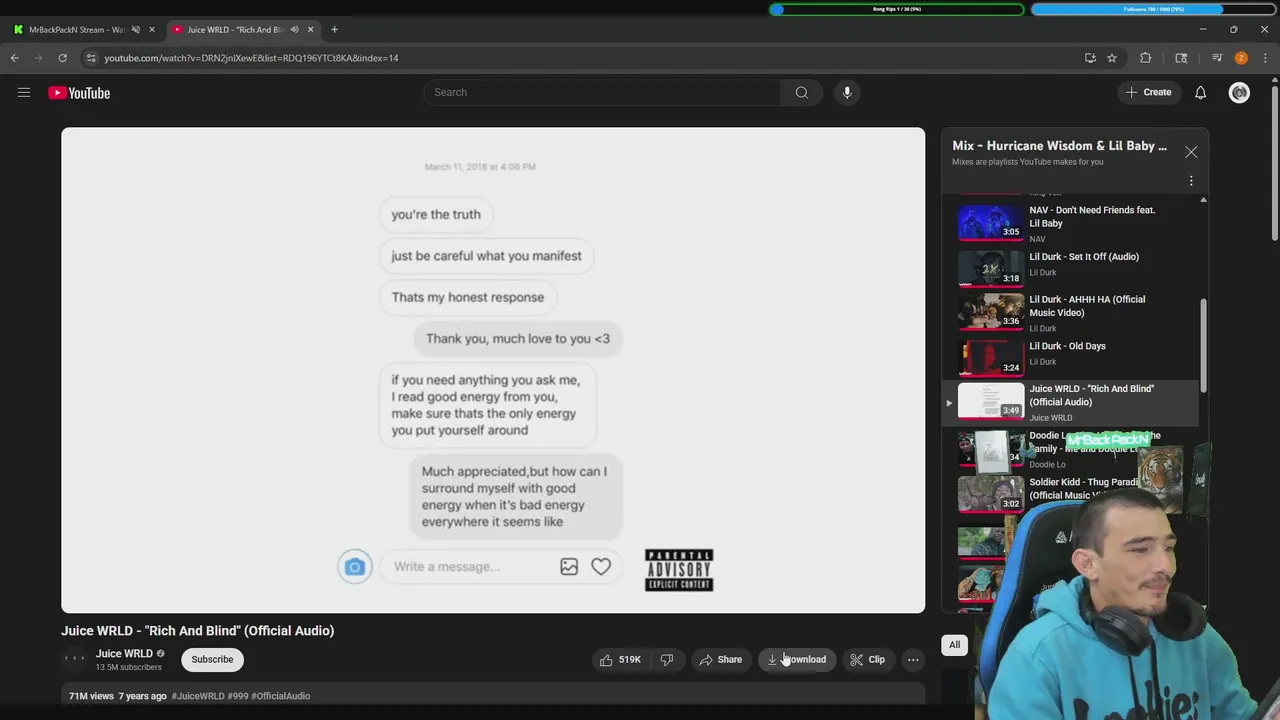Viewport: 1280px width, 720px height.
Task: Open the Chrome three-dot menu
Action: tap(1265, 58)
